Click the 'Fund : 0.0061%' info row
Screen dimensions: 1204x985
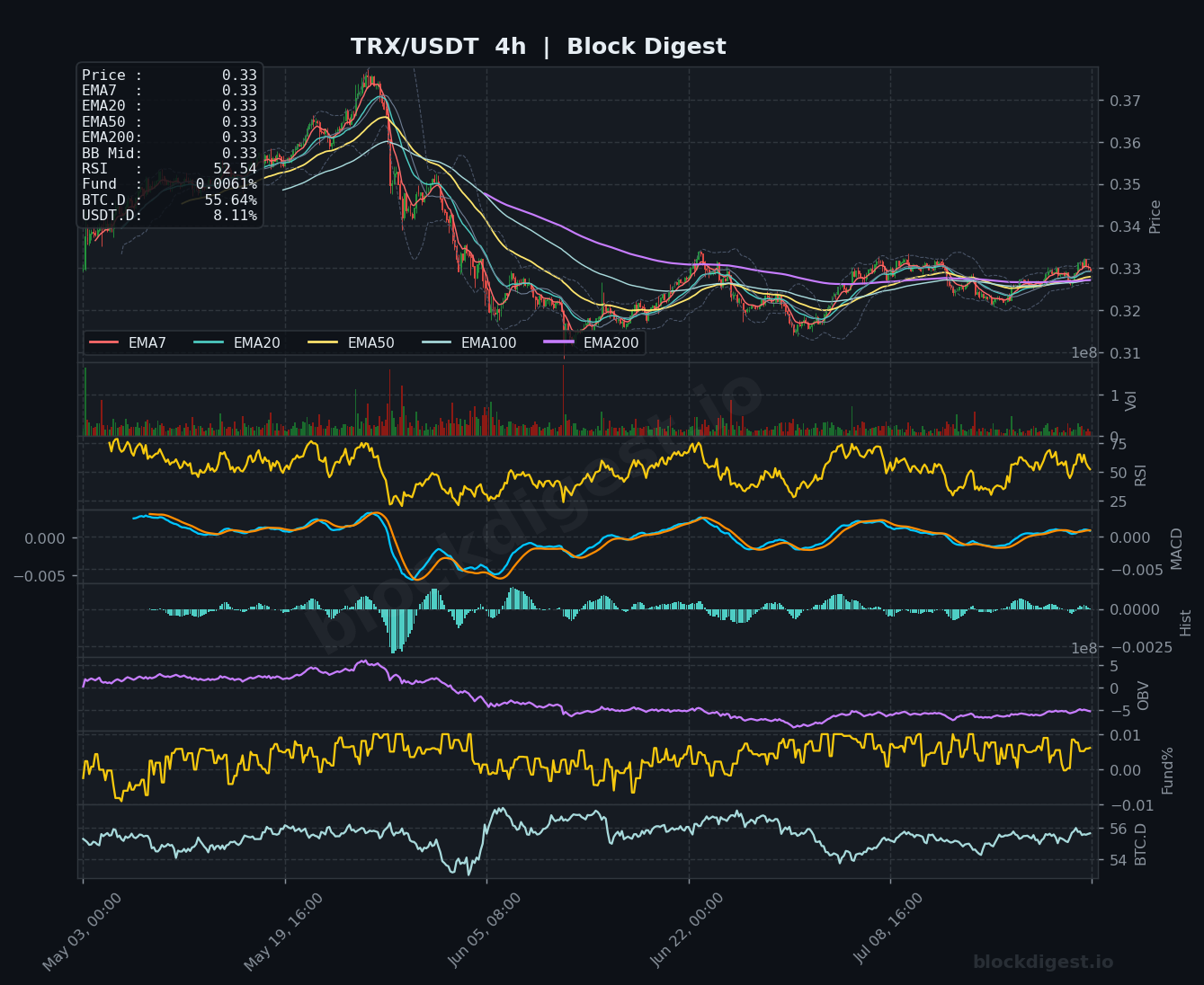click(169, 184)
